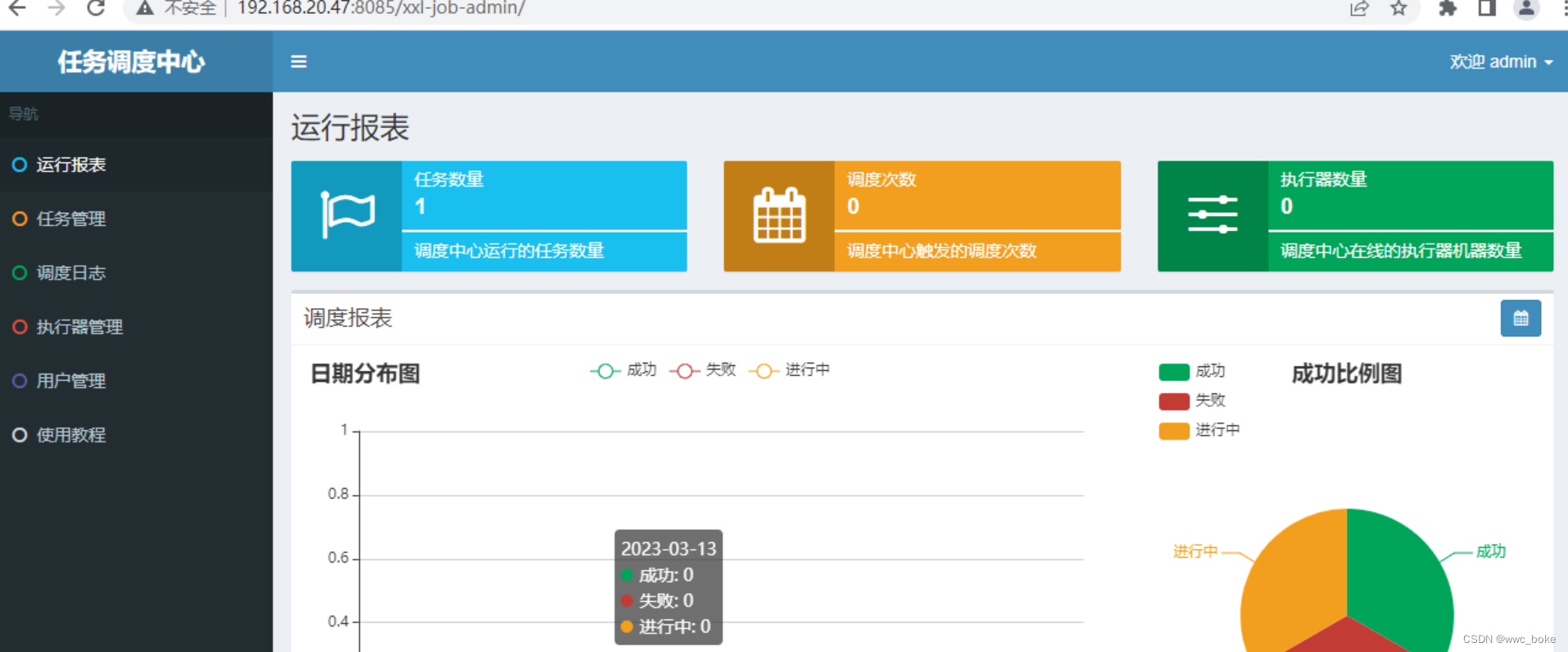Click the sliders icon in executor count card

pyautogui.click(x=1212, y=215)
